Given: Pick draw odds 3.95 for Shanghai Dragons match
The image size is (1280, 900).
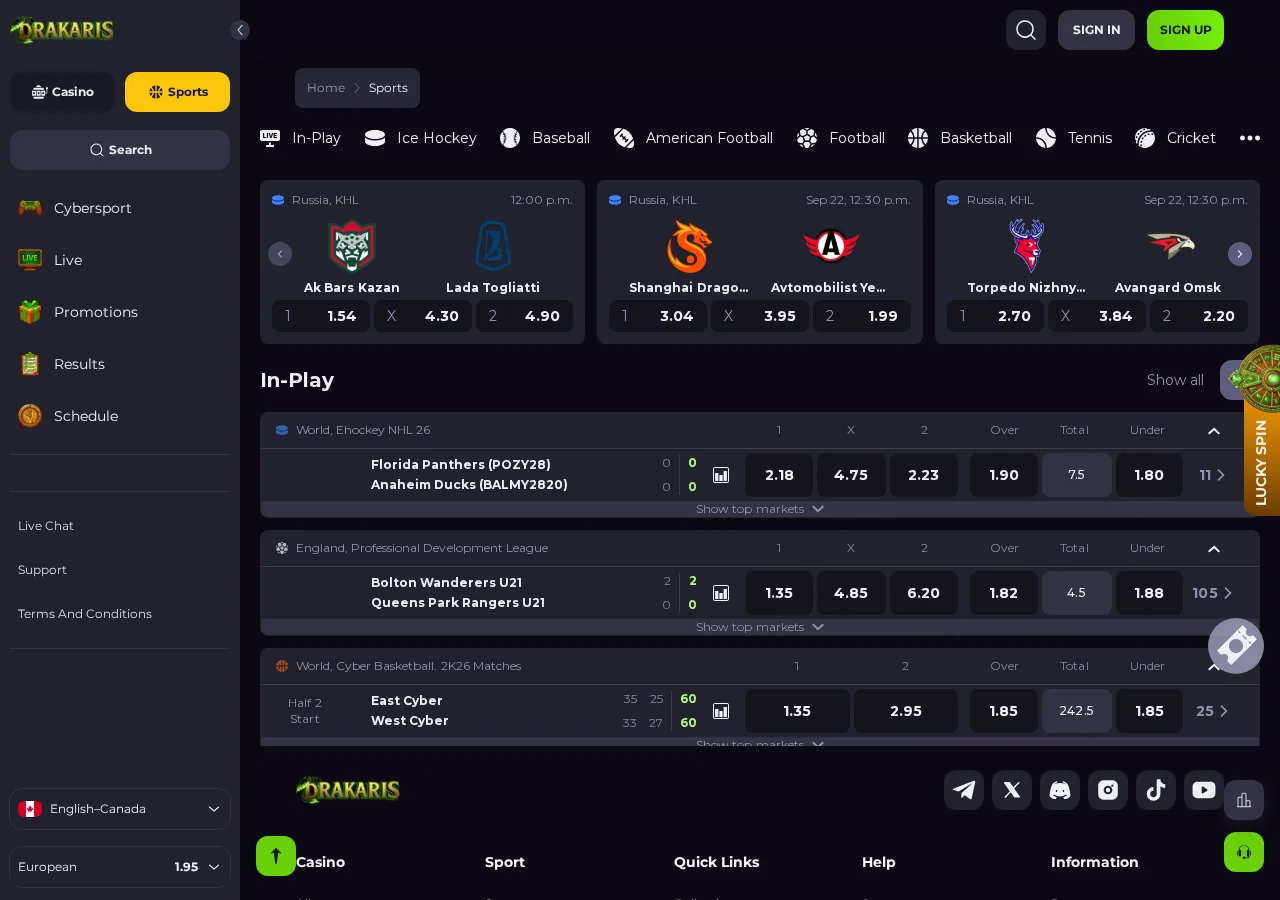Looking at the screenshot, I should click(760, 316).
